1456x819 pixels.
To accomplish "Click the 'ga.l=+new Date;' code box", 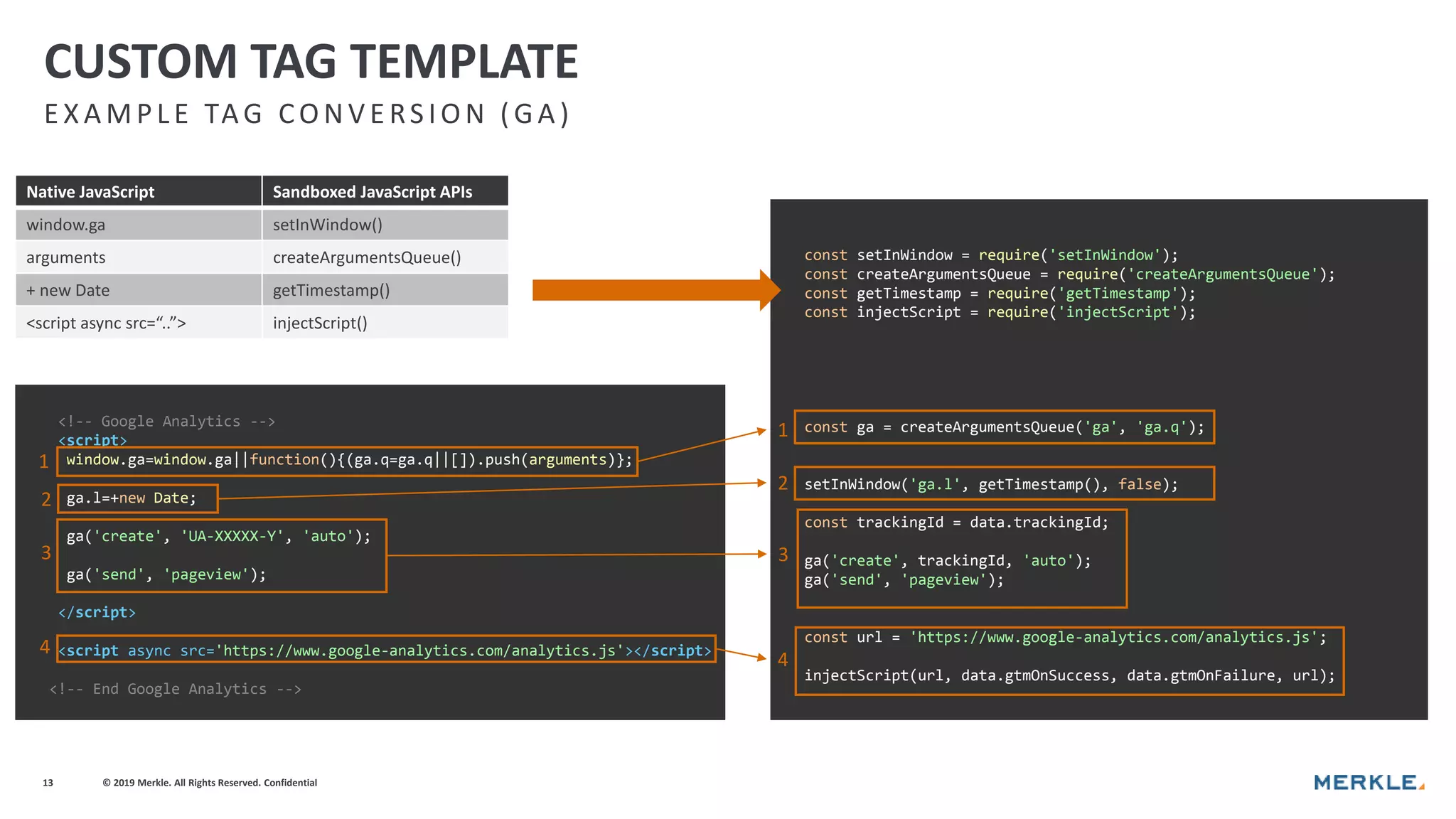I will pos(137,498).
